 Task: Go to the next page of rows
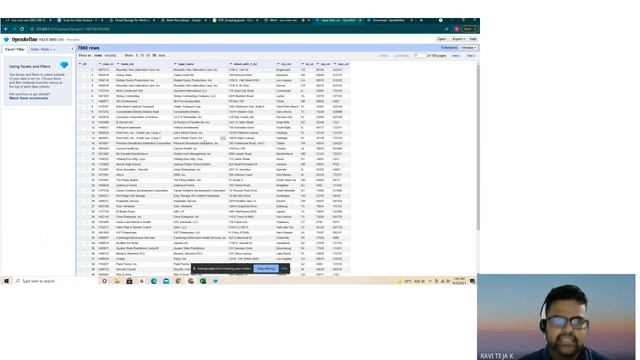(x=456, y=56)
